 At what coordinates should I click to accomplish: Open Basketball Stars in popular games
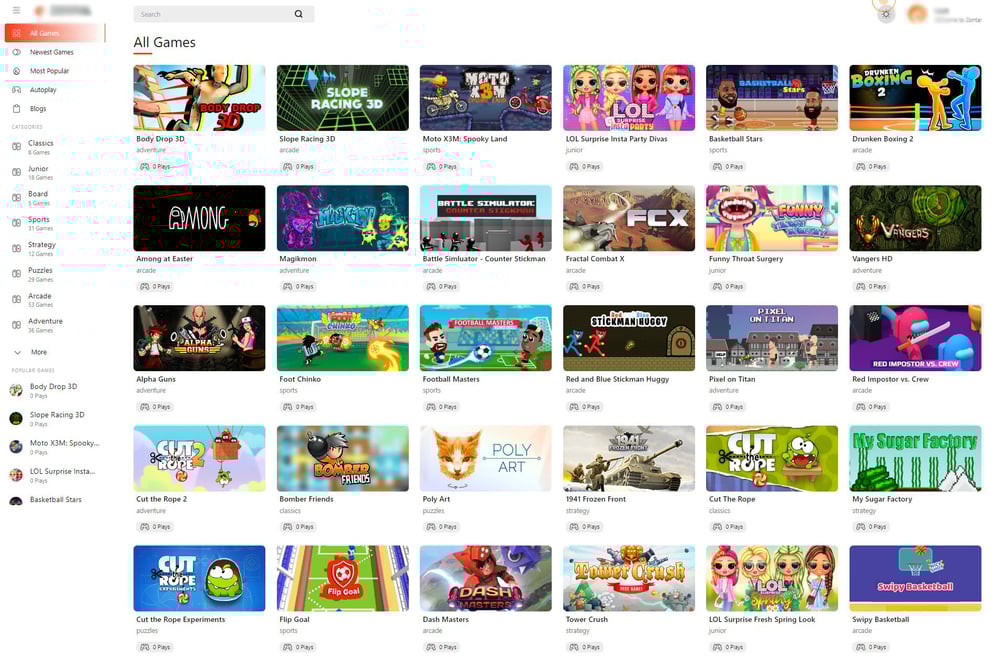pos(54,500)
